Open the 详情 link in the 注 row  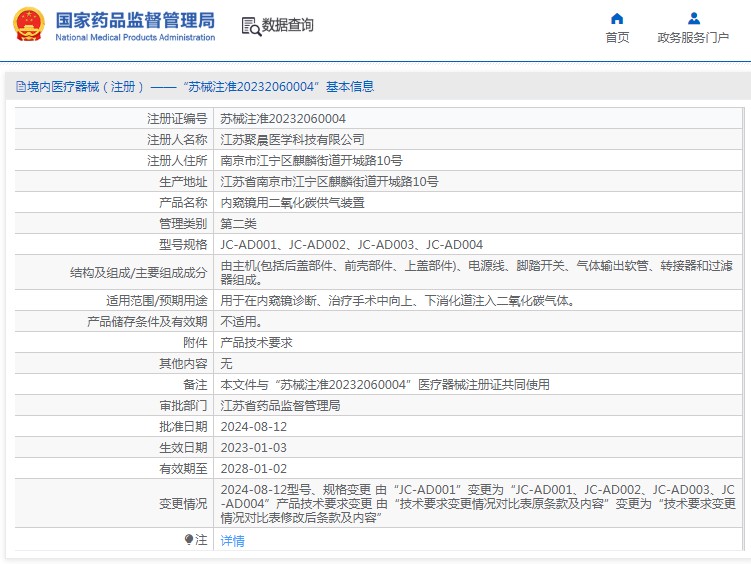coord(232,541)
